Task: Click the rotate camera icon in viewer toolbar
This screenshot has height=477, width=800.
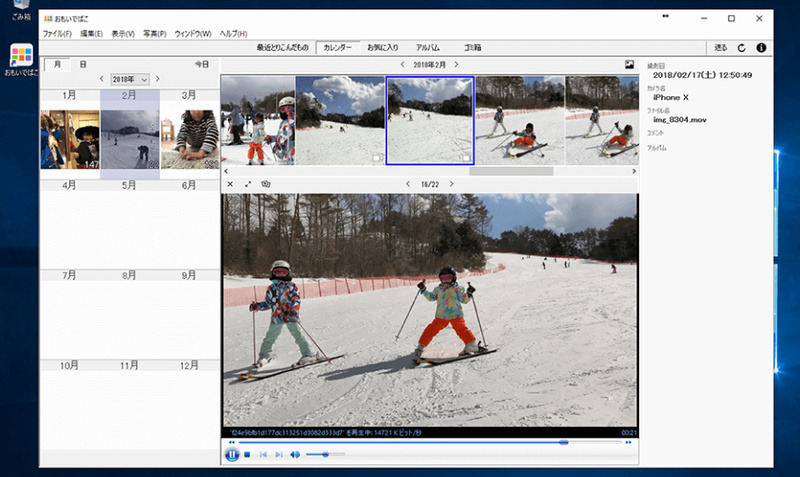Action: pyautogui.click(x=265, y=184)
